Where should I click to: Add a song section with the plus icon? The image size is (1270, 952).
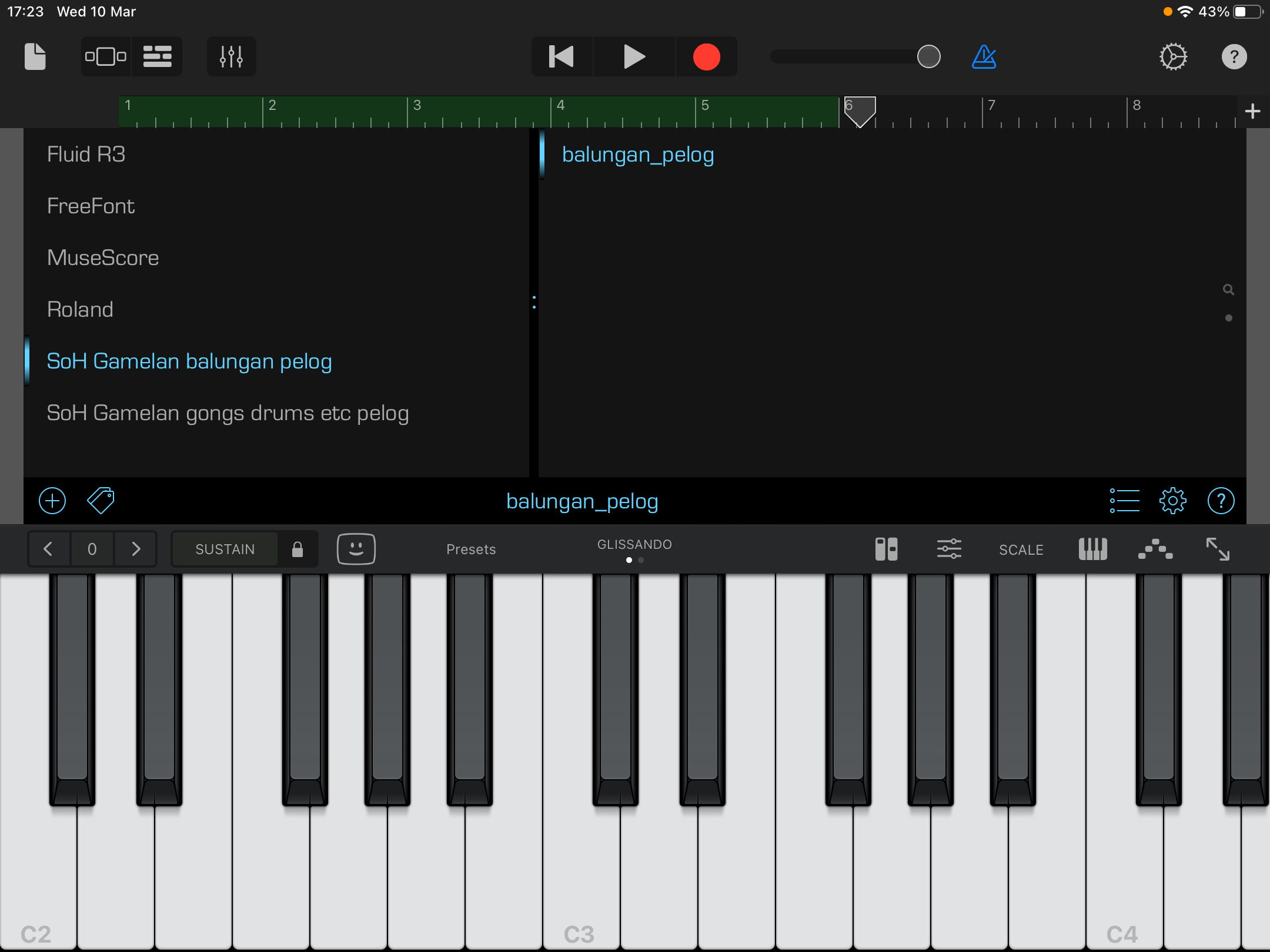[x=1252, y=111]
